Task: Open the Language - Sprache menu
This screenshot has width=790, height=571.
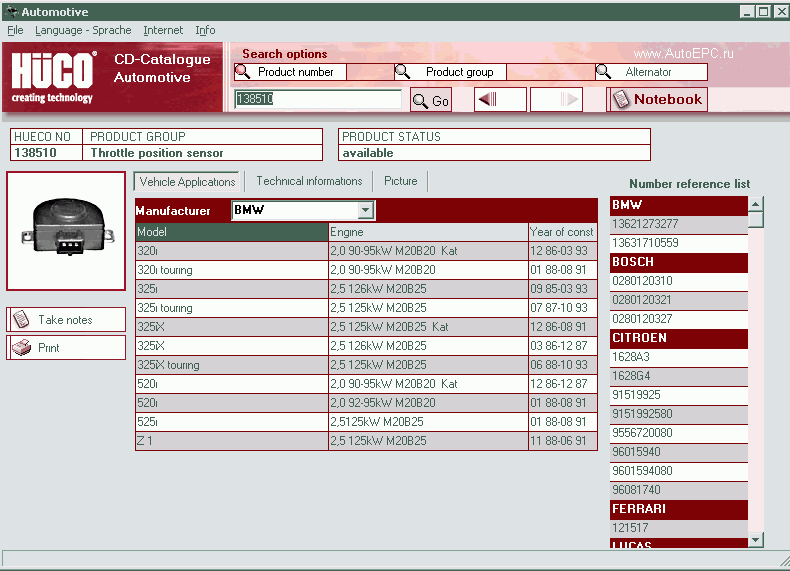Action: click(83, 30)
